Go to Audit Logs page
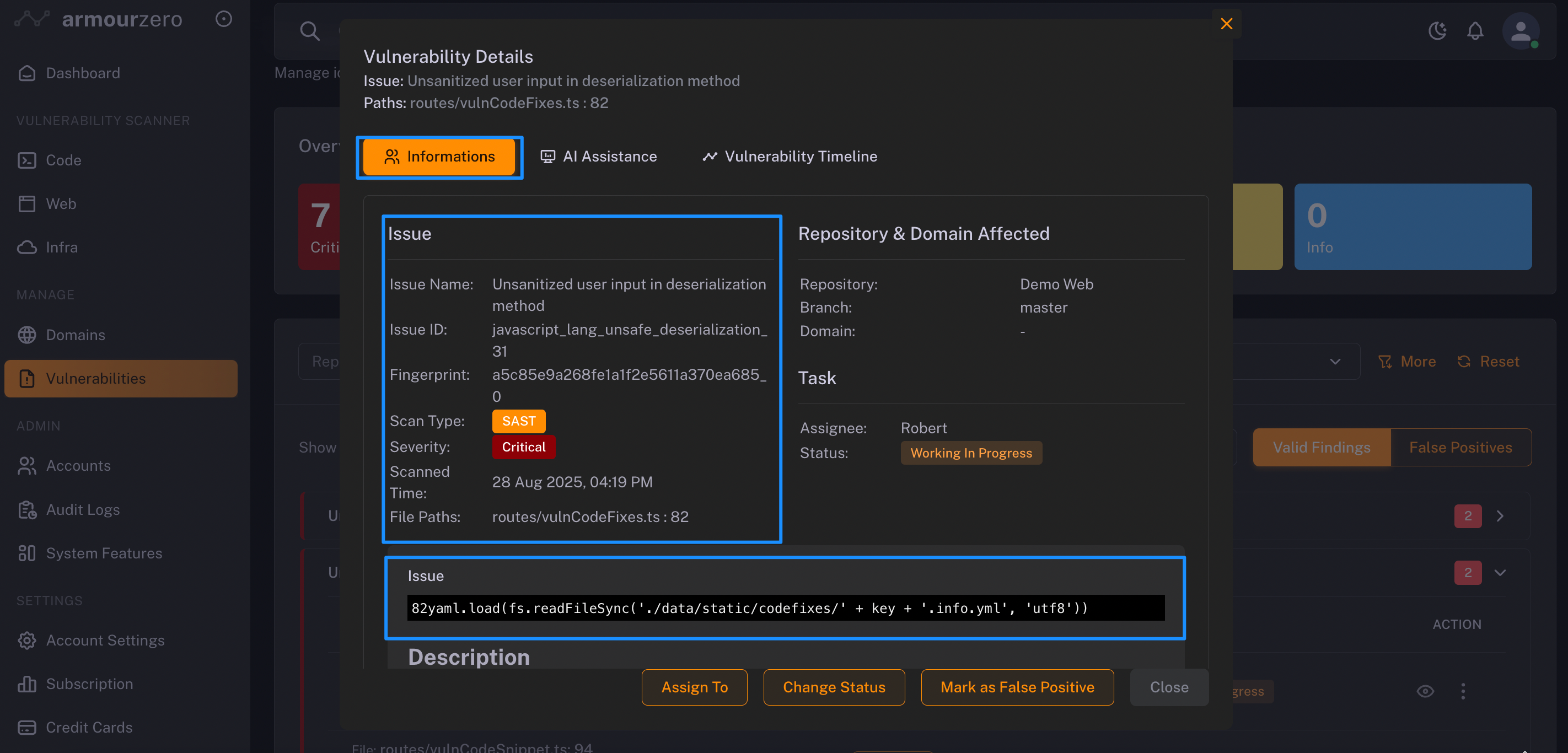1568x753 pixels. click(83, 509)
